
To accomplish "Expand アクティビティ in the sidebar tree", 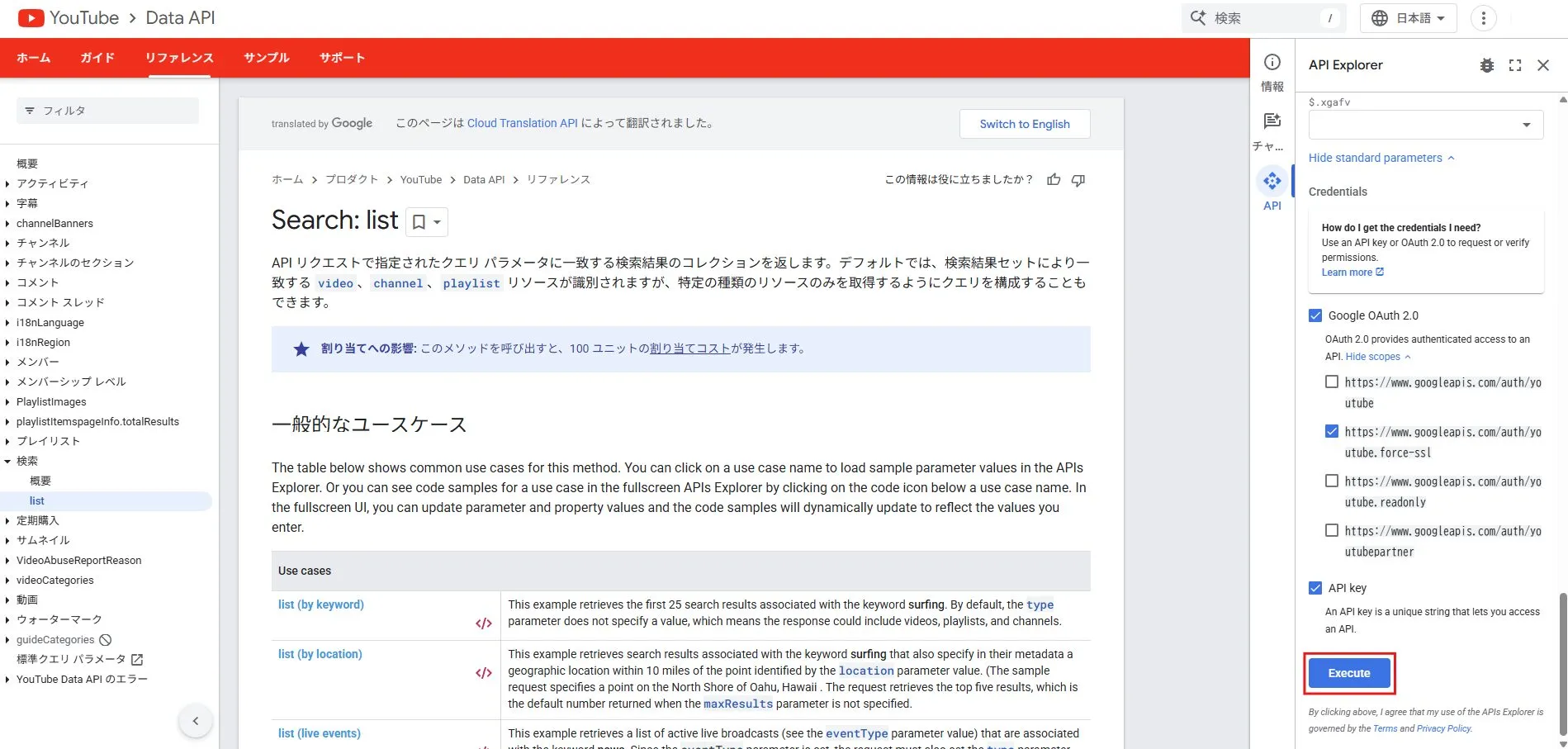I will click(x=7, y=184).
